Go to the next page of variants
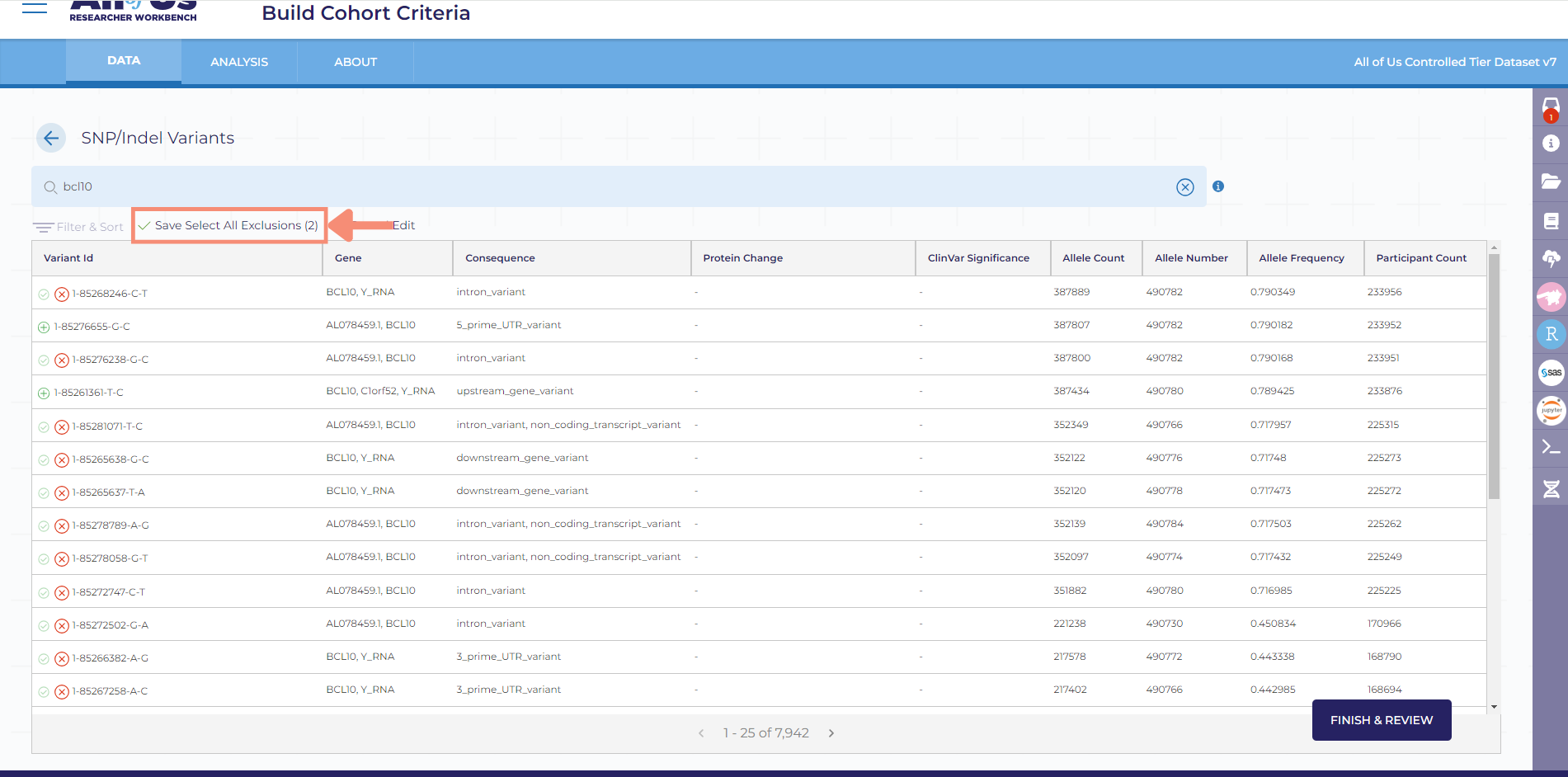This screenshot has width=1568, height=777. coord(831,733)
